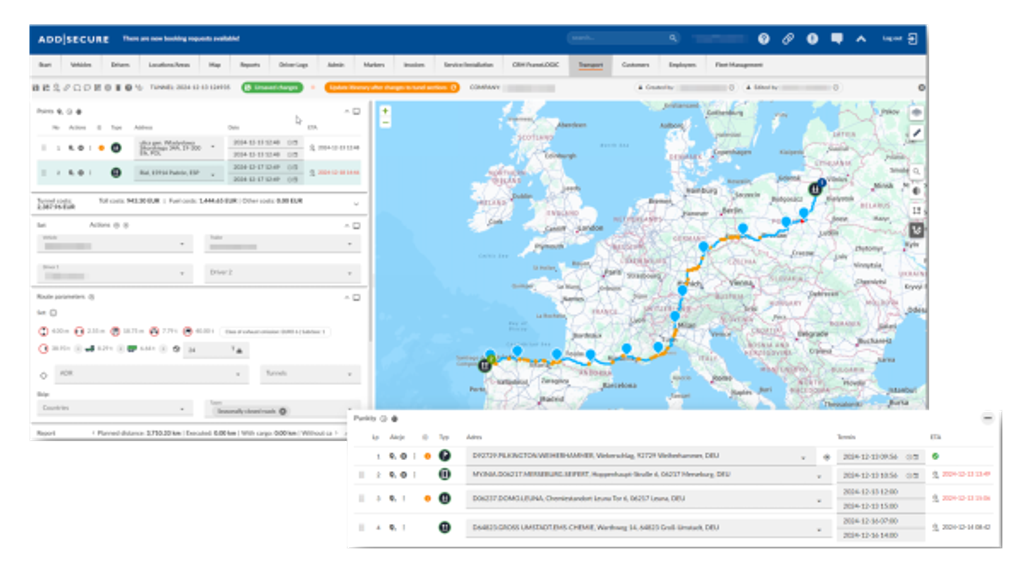The width and height of the screenshot is (1024, 577).
Task: Open the Vehicles tab
Action: point(81,65)
